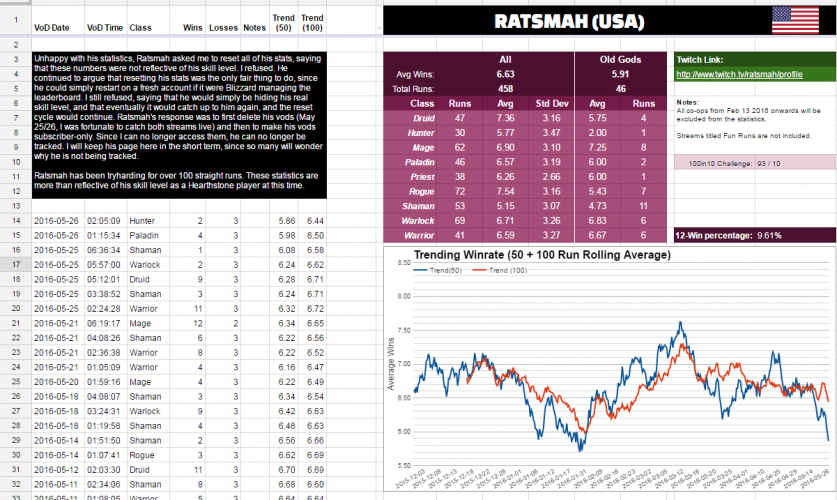837x500 pixels.
Task: Select the Std Dev header in class table
Action: coord(554,103)
